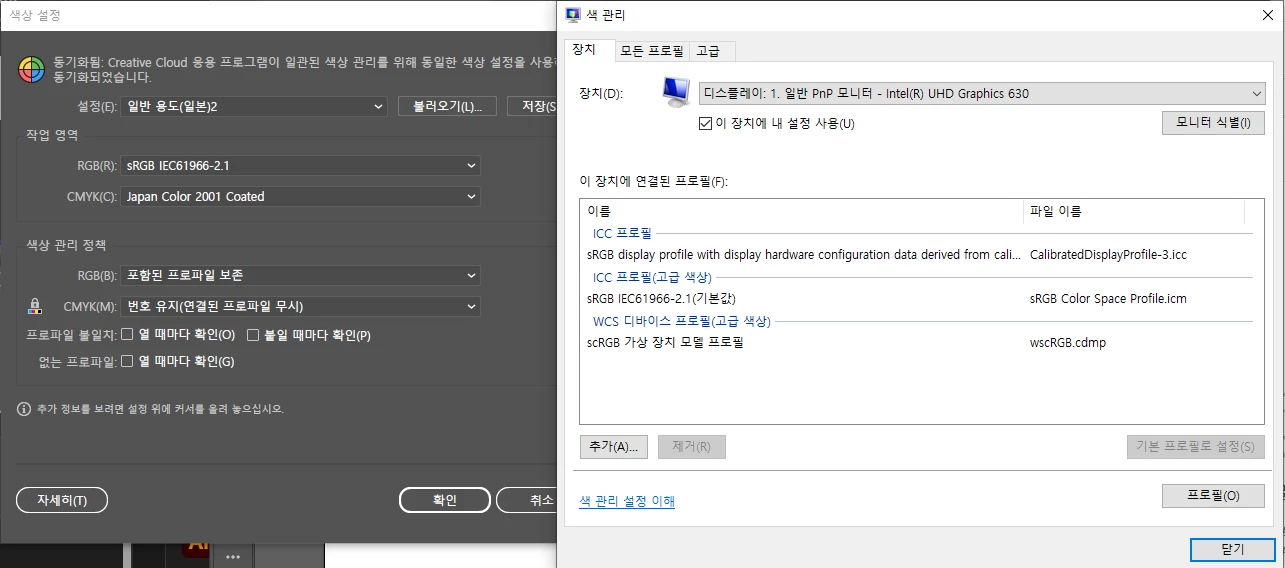Enable missing profiles 'ask when opening' checkbox
This screenshot has height=568, width=1285.
pos(127,361)
